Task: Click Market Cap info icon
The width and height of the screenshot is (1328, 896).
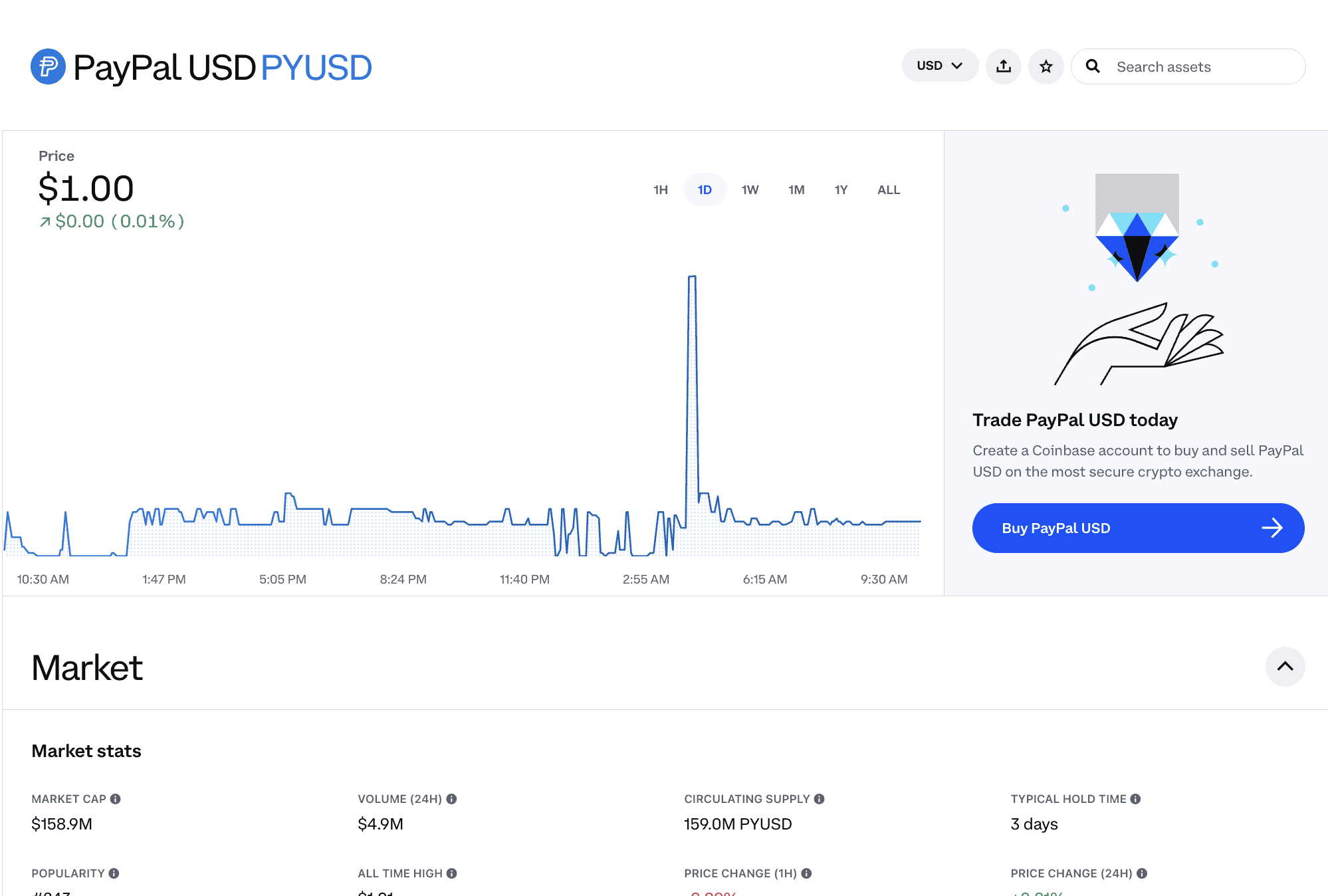Action: click(x=116, y=799)
